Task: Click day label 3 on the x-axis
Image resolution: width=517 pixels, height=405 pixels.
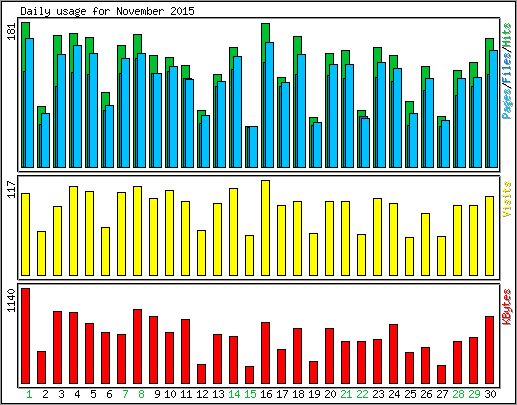Action: click(x=61, y=394)
